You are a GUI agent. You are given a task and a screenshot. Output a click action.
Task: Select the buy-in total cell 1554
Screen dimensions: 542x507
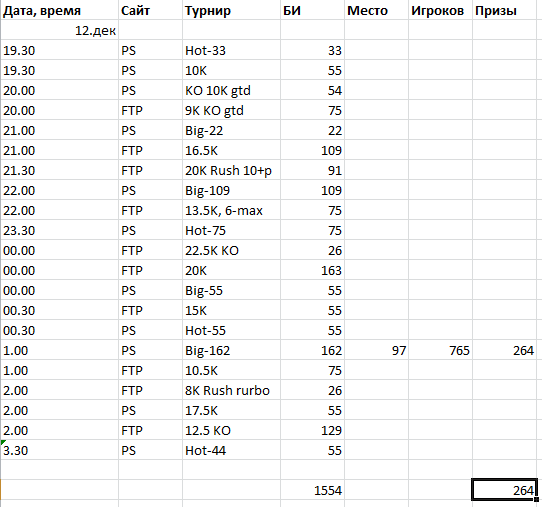point(312,490)
